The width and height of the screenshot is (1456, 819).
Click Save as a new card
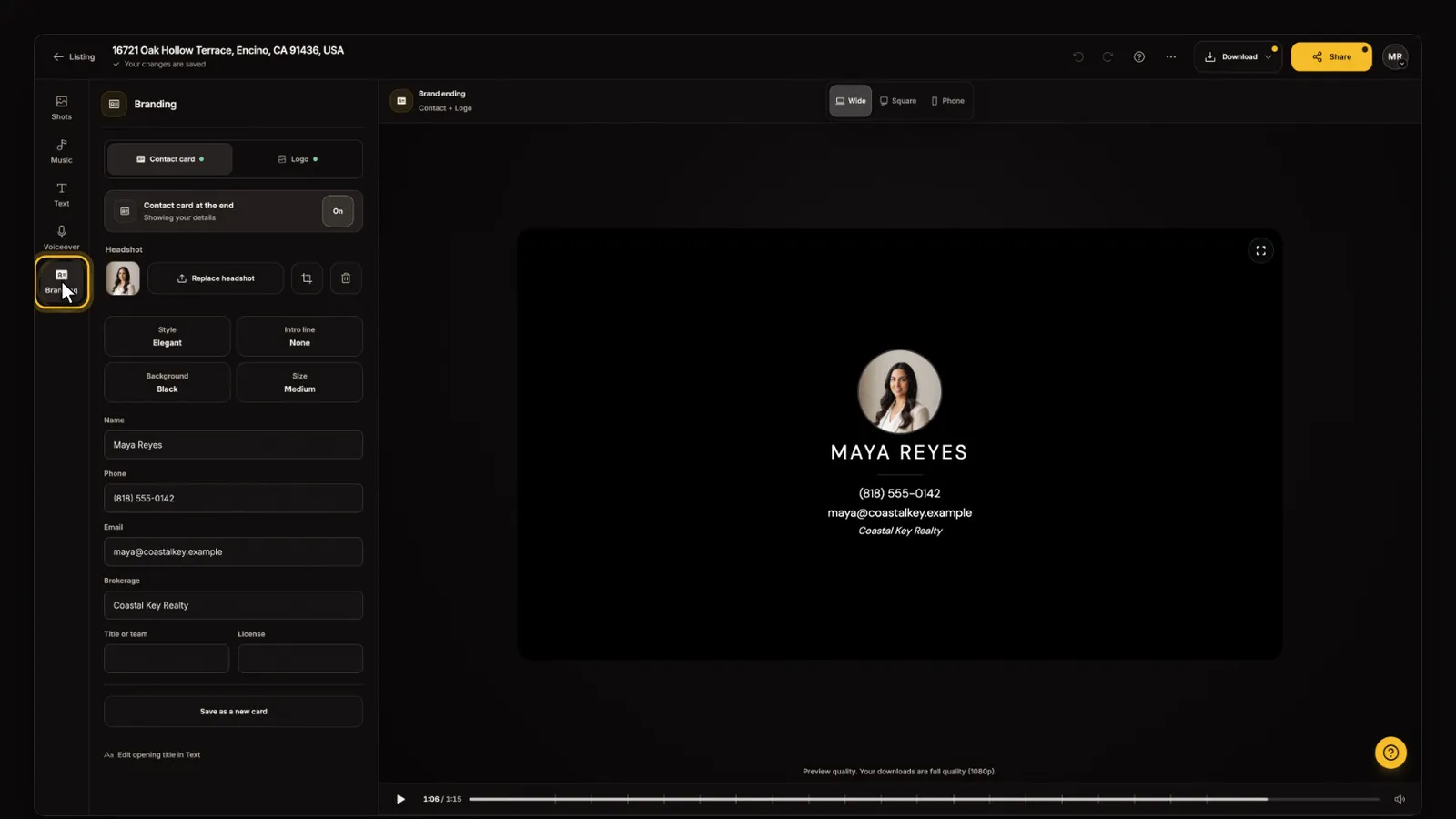[x=233, y=712]
